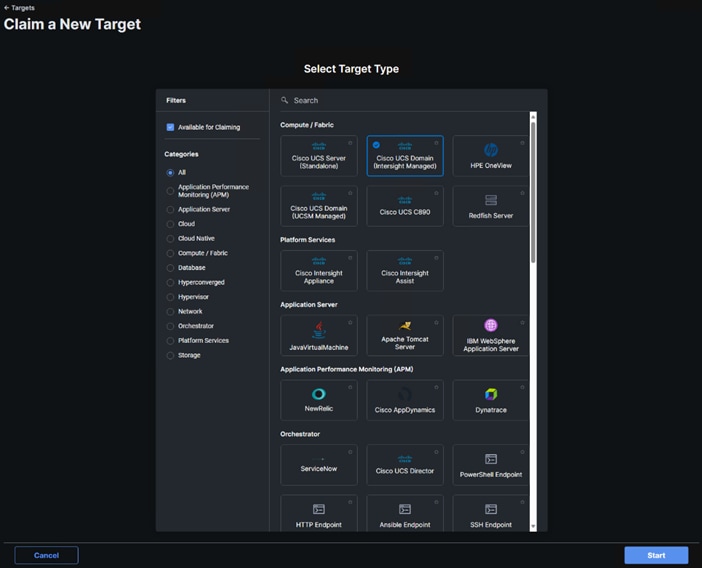
Task: Filter by Application Performance Monitoring (APM)
Action: coord(170,191)
